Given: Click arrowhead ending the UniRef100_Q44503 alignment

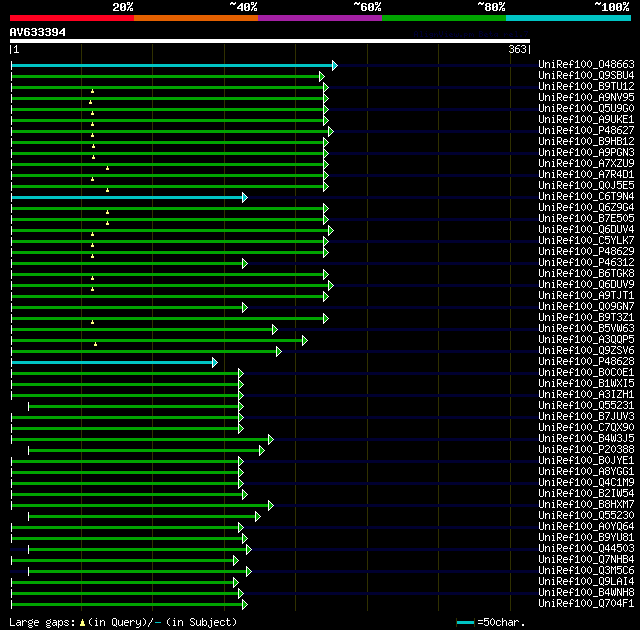Looking at the screenshot, I should click(249, 550).
